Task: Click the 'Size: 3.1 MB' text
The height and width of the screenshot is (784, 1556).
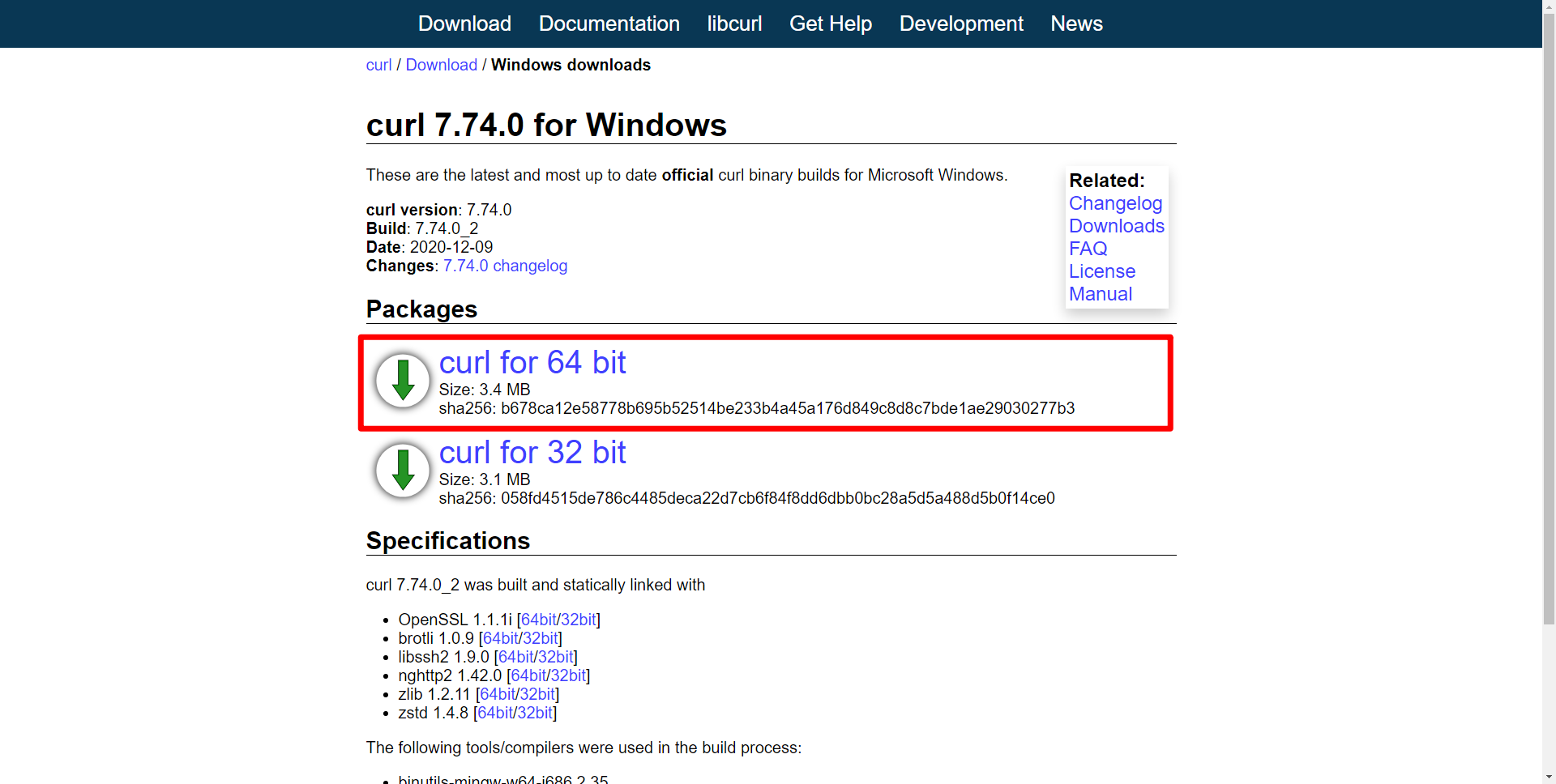Action: pos(485,479)
